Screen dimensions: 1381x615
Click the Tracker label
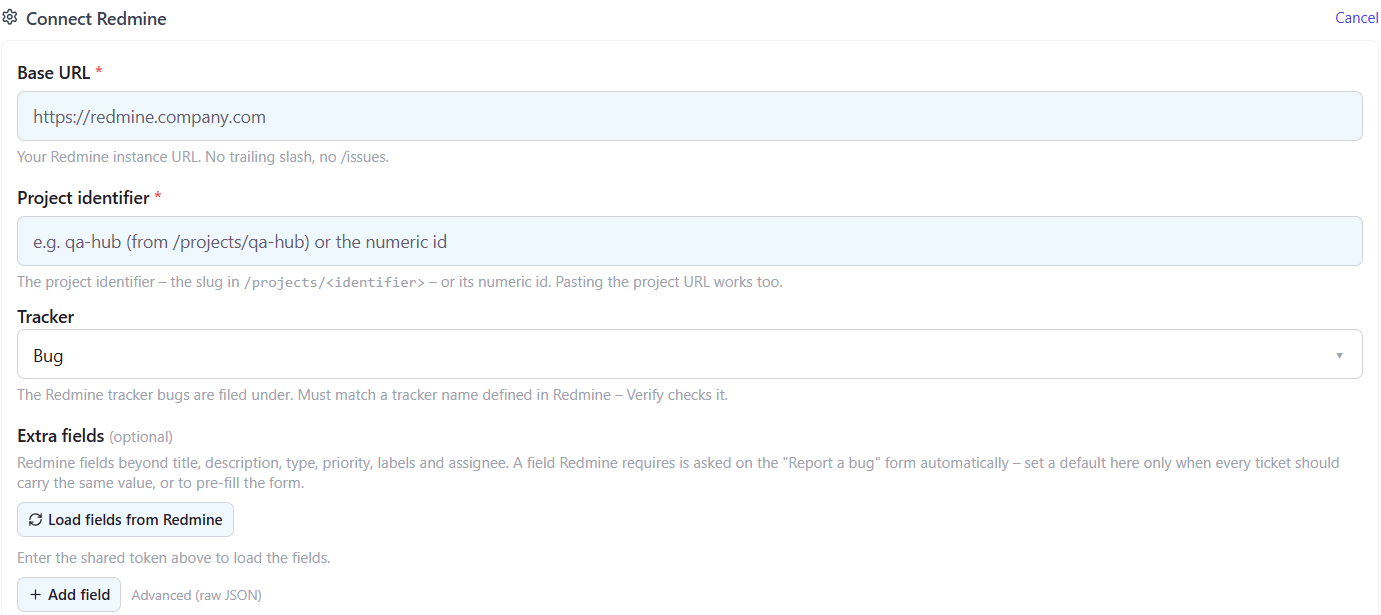46,316
